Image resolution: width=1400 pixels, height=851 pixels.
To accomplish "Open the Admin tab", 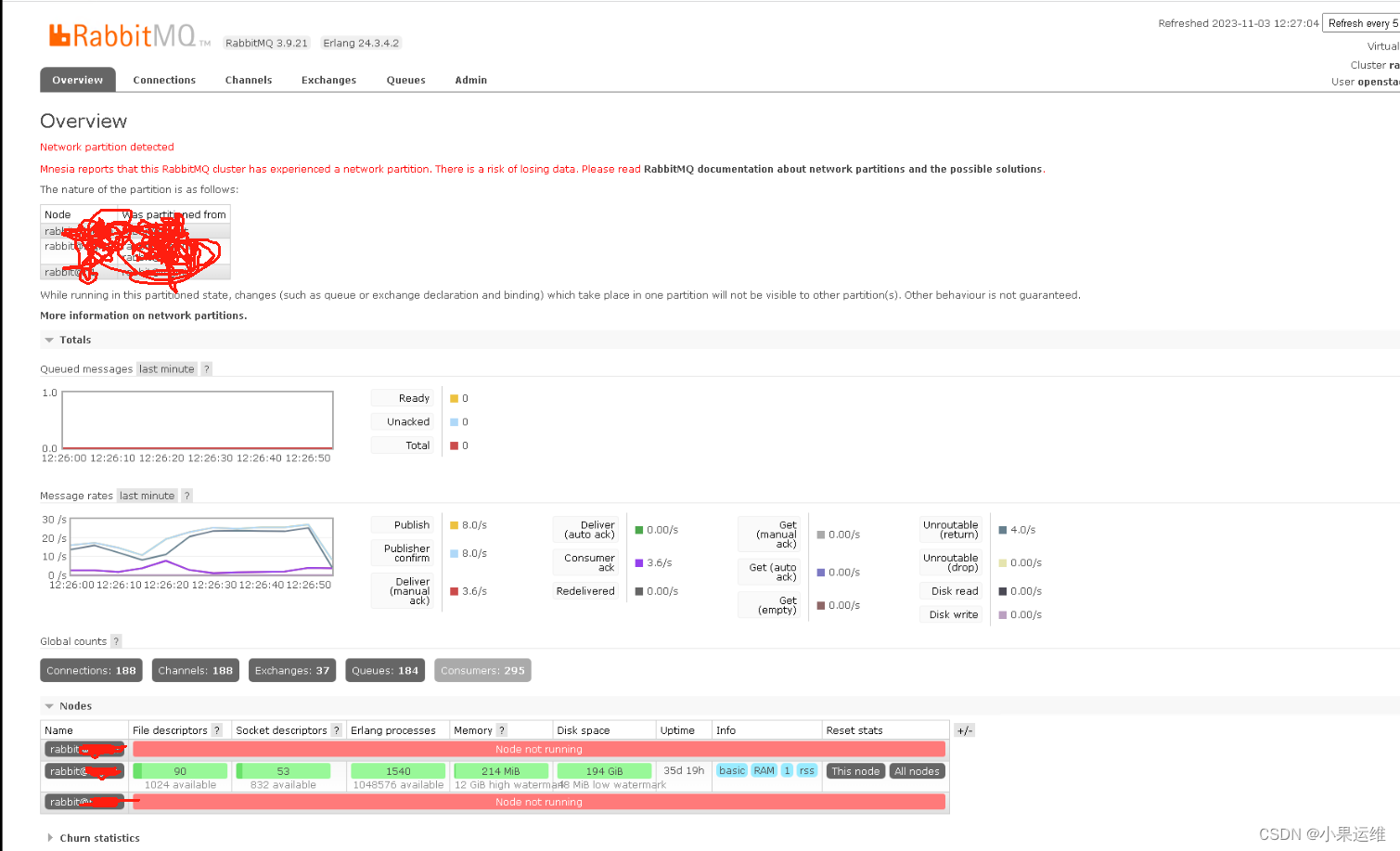I will [x=471, y=80].
